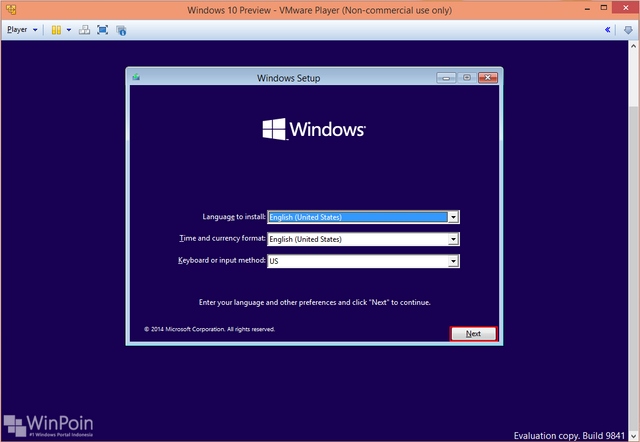Image resolution: width=640 pixels, height=442 pixels.
Task: Minimize the VMware Player window
Action: coord(587,9)
